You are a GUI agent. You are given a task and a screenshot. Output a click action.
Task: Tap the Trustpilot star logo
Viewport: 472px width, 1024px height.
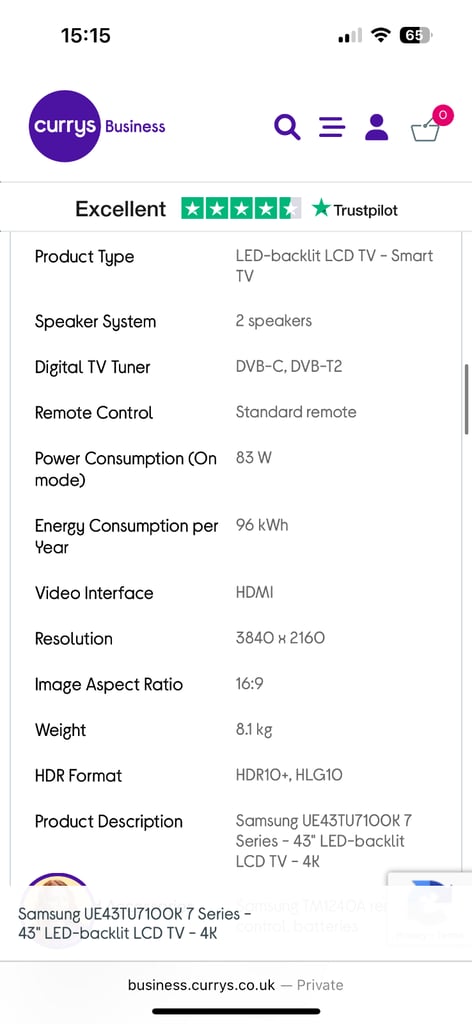[354, 209]
